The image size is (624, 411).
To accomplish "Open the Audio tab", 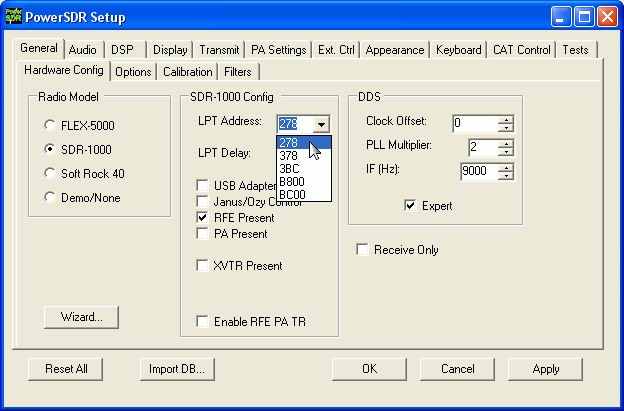I will (x=83, y=50).
